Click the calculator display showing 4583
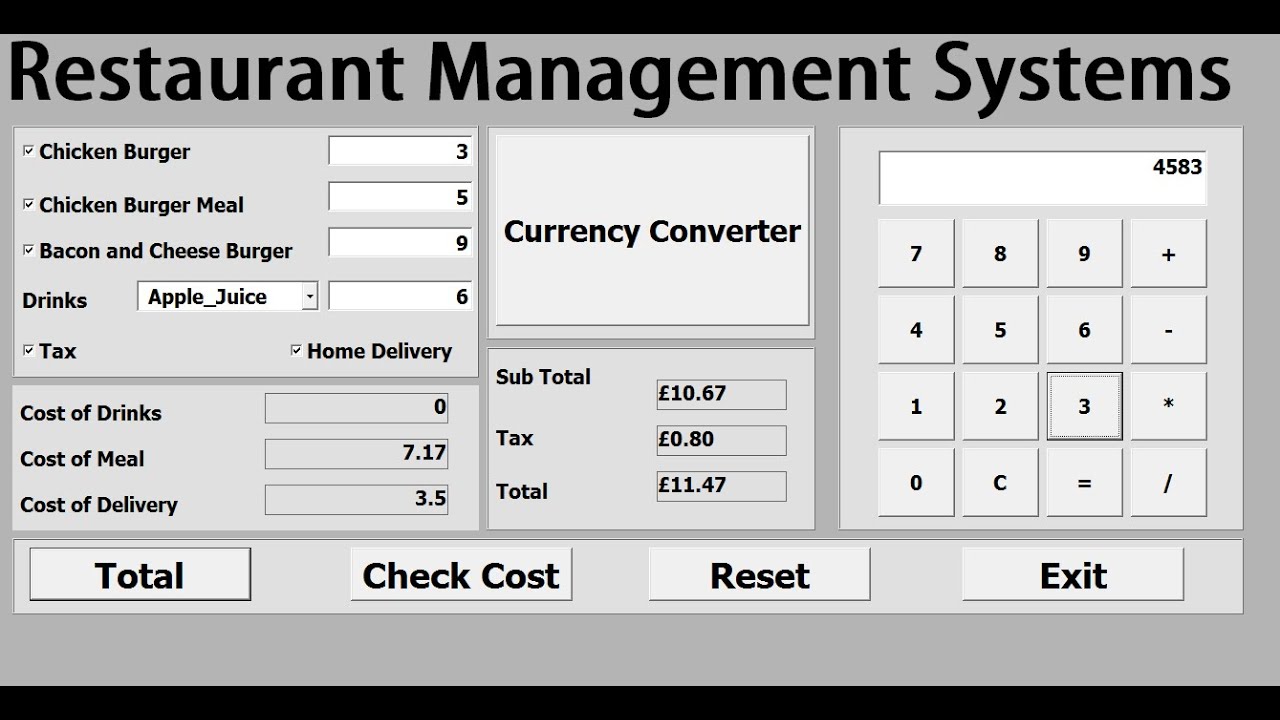Viewport: 1280px width, 720px height. coord(1043,178)
